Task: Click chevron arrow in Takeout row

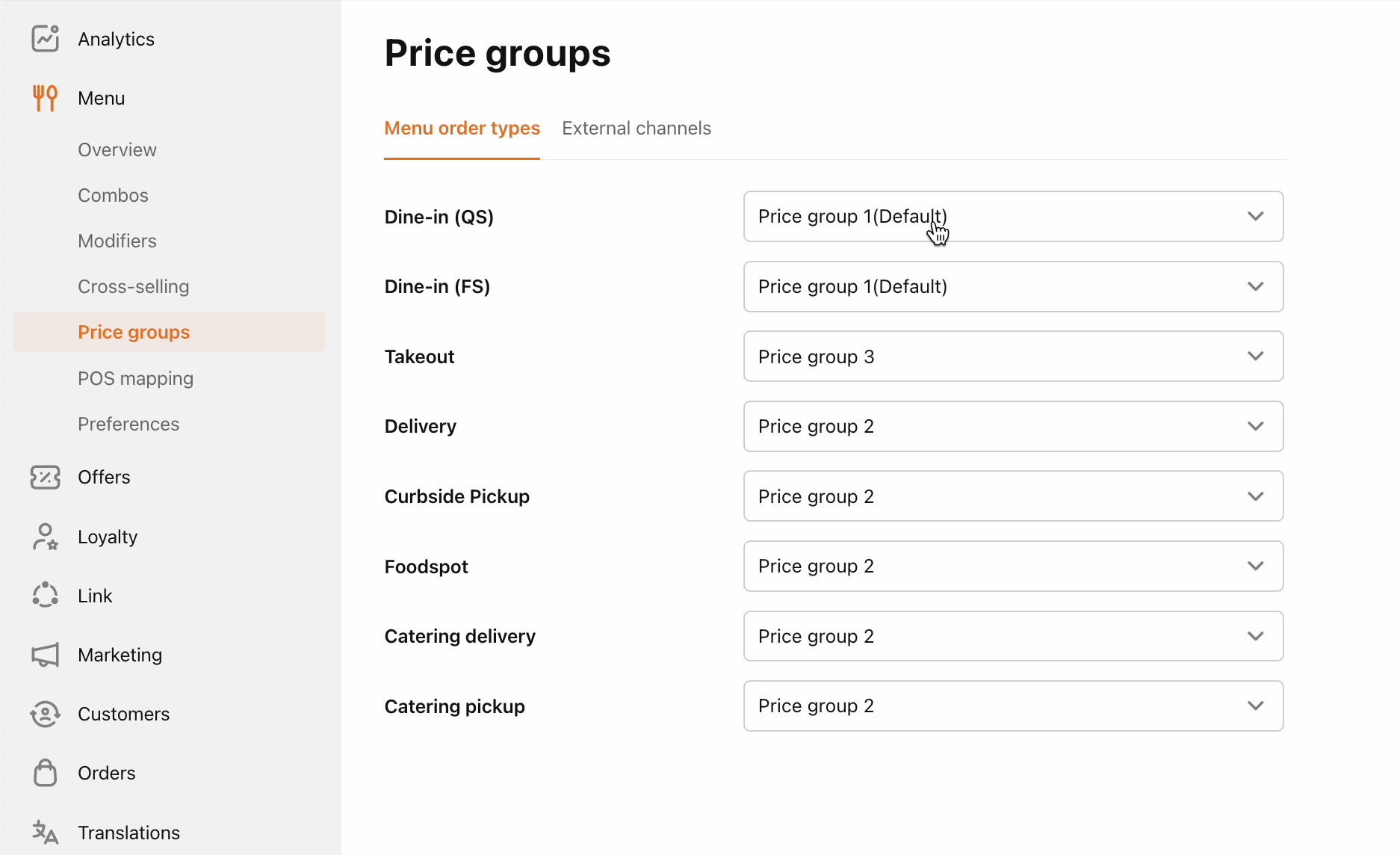Action: coord(1255,356)
